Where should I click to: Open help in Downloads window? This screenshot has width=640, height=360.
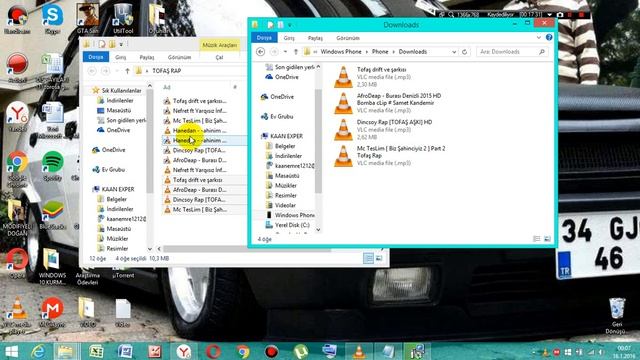[549, 38]
